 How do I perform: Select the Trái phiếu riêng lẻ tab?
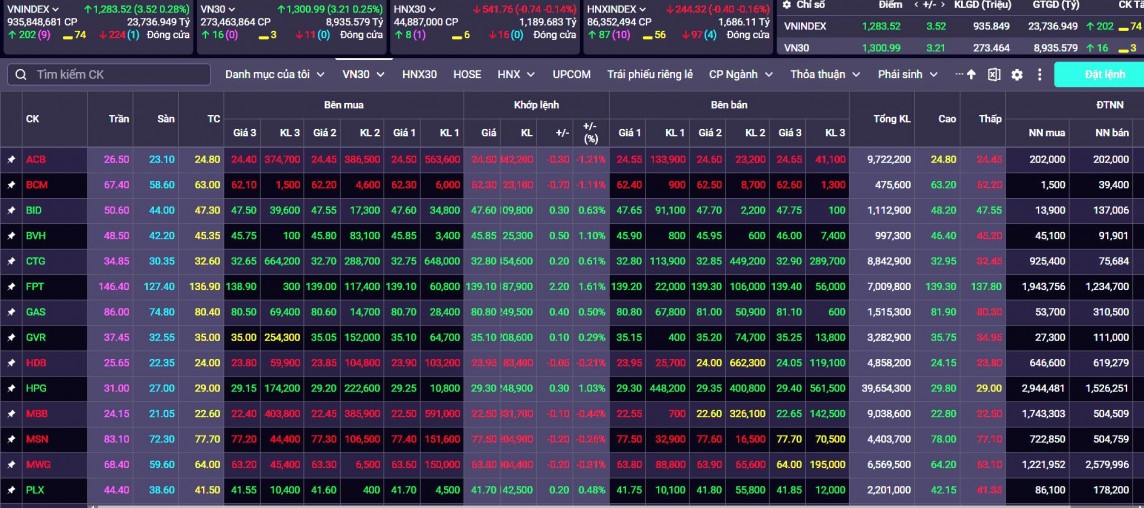click(649, 74)
